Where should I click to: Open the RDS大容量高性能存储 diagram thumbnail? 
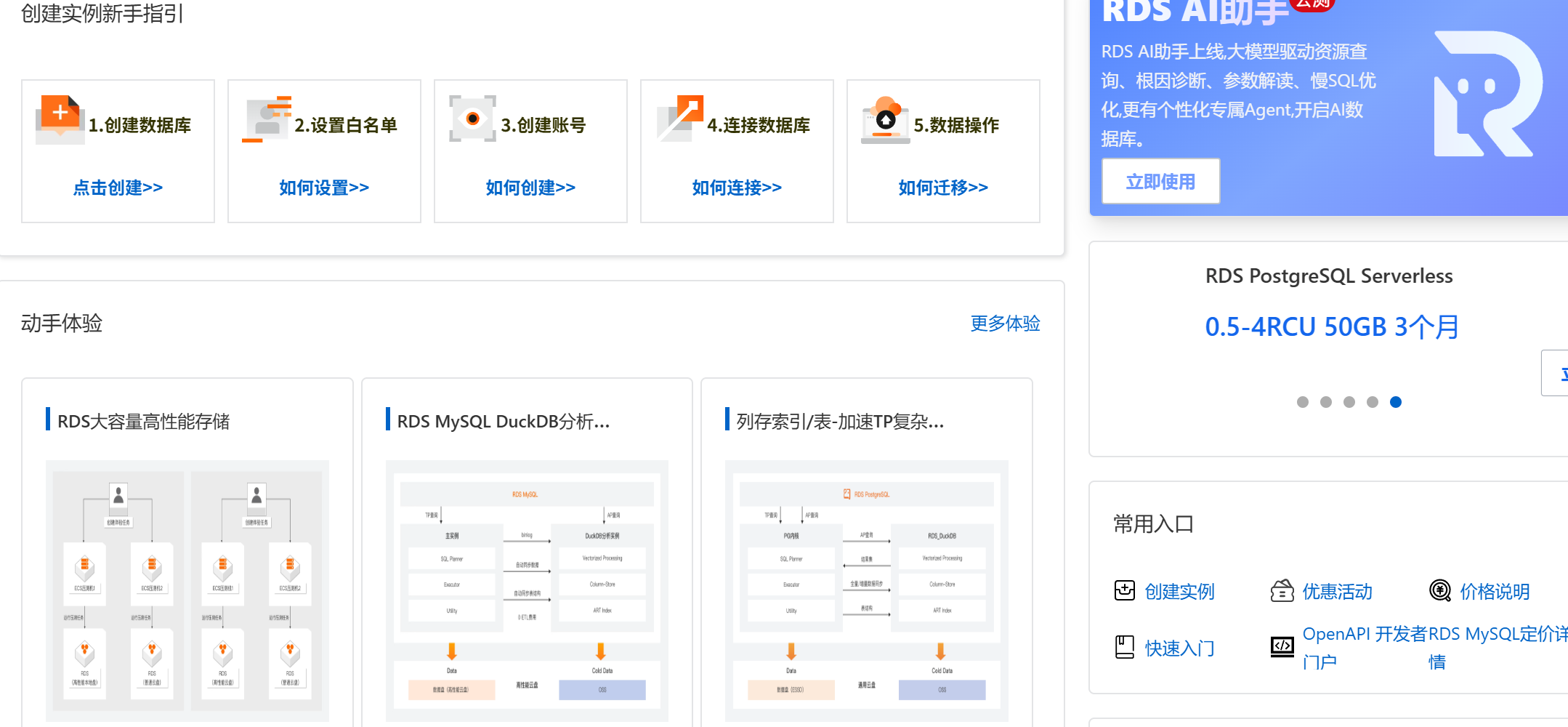click(x=187, y=590)
